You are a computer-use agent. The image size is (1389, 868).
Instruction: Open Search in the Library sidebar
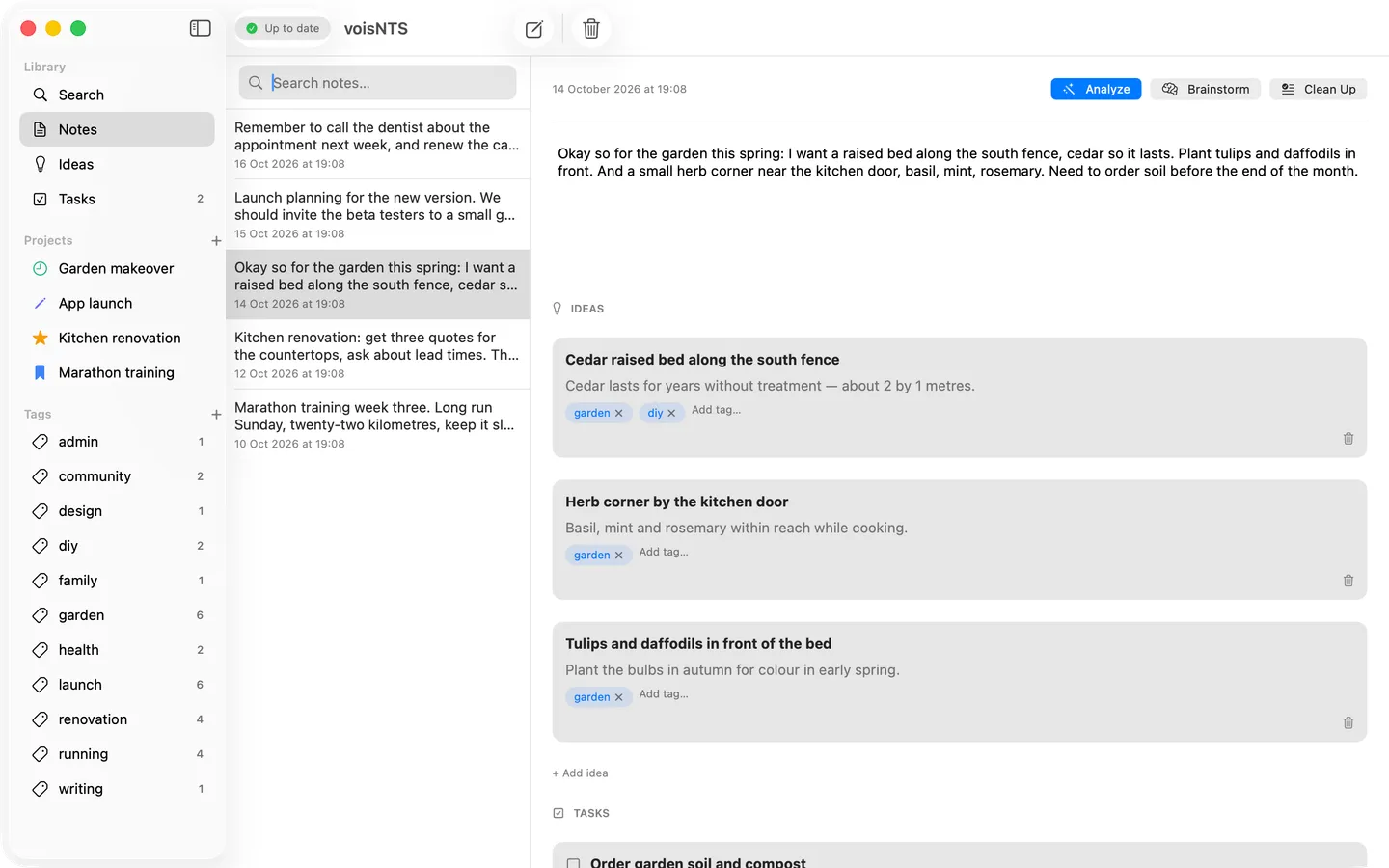117,95
